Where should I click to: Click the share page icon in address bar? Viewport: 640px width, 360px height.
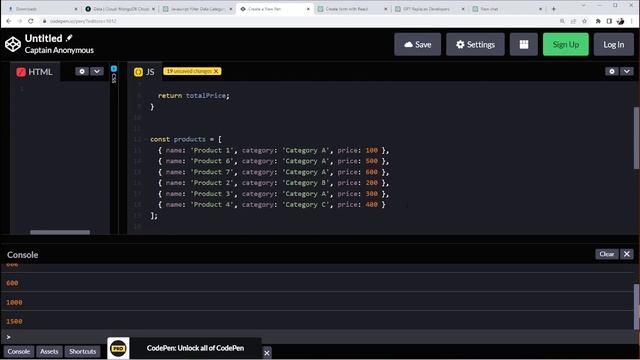coord(573,21)
